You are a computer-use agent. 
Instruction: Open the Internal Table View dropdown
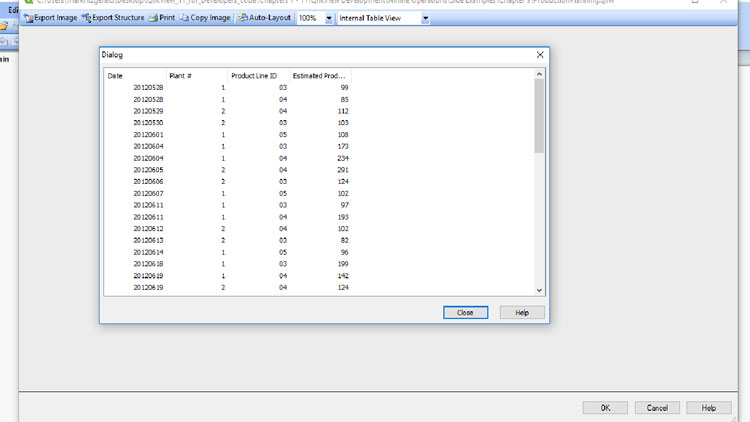[x=425, y=18]
